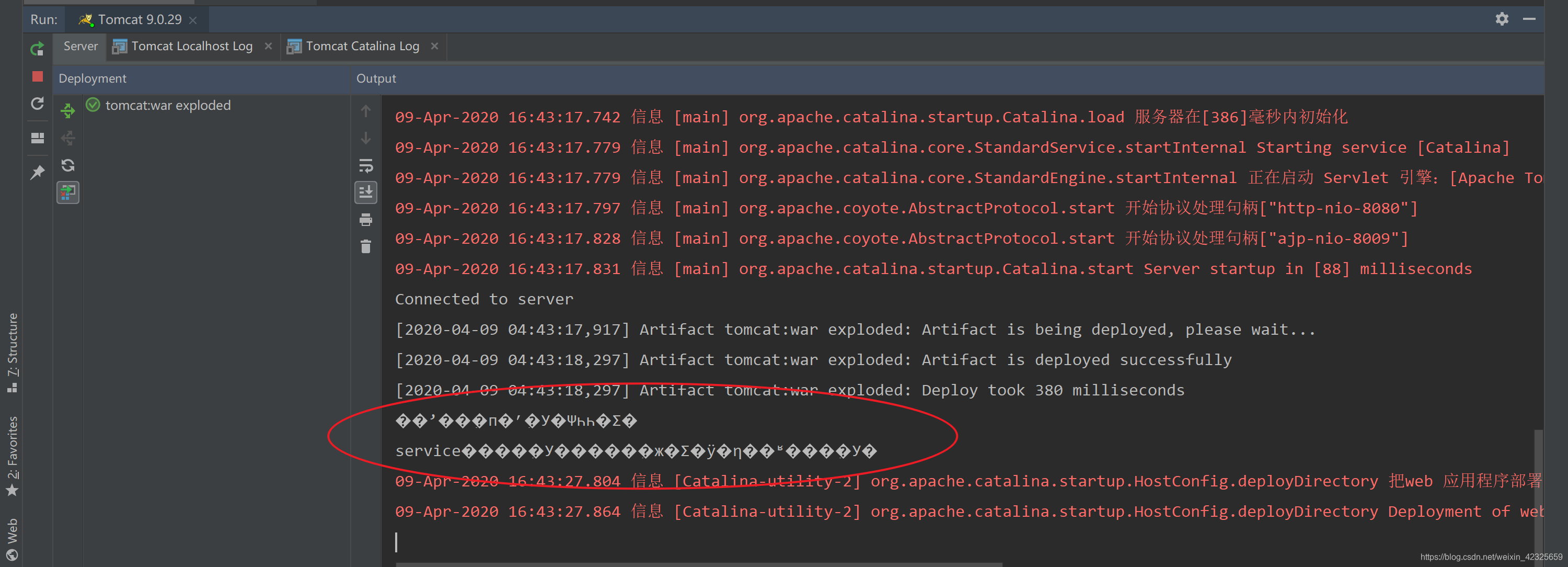Toggle scroll to end of console
The width and height of the screenshot is (1568, 567).
coord(366,192)
